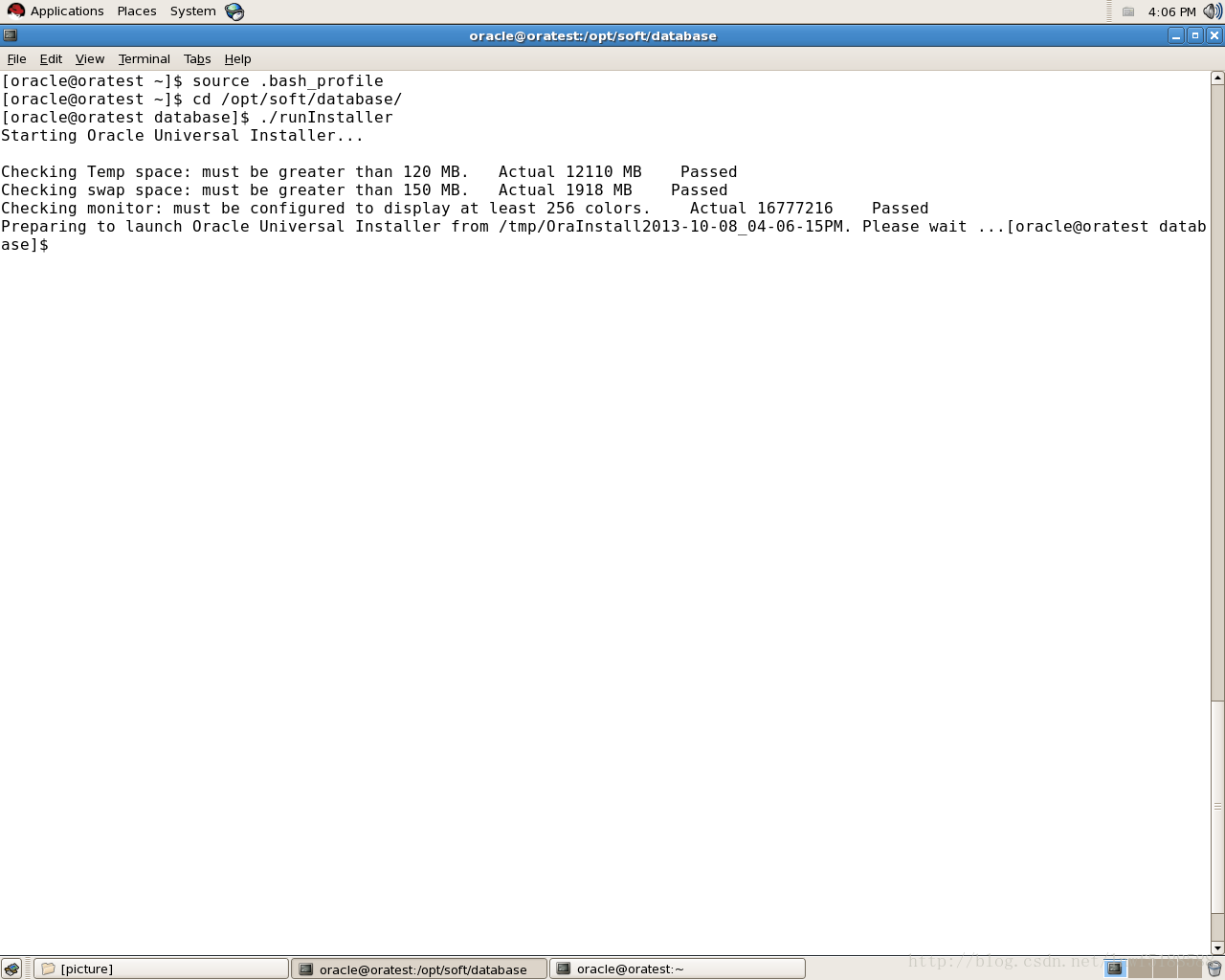Select the first workspace in switcher

[1115, 969]
